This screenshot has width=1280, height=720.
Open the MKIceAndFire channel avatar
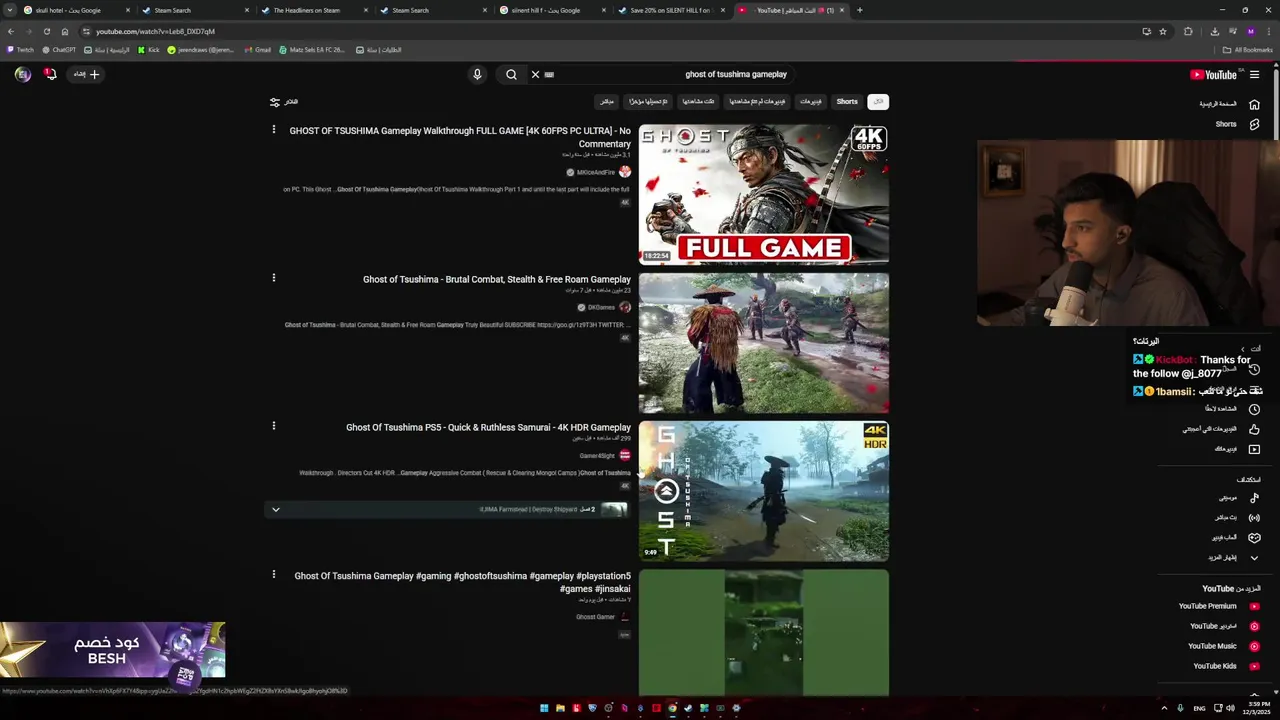[x=625, y=172]
